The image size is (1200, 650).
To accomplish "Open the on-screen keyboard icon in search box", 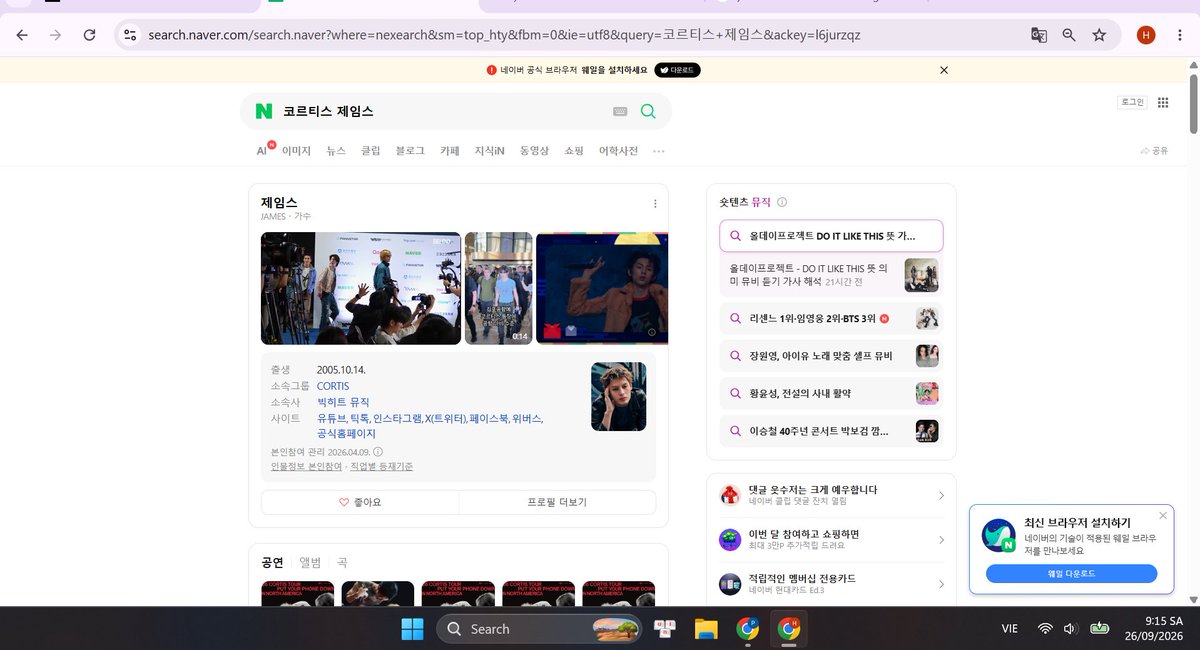I will (x=620, y=112).
